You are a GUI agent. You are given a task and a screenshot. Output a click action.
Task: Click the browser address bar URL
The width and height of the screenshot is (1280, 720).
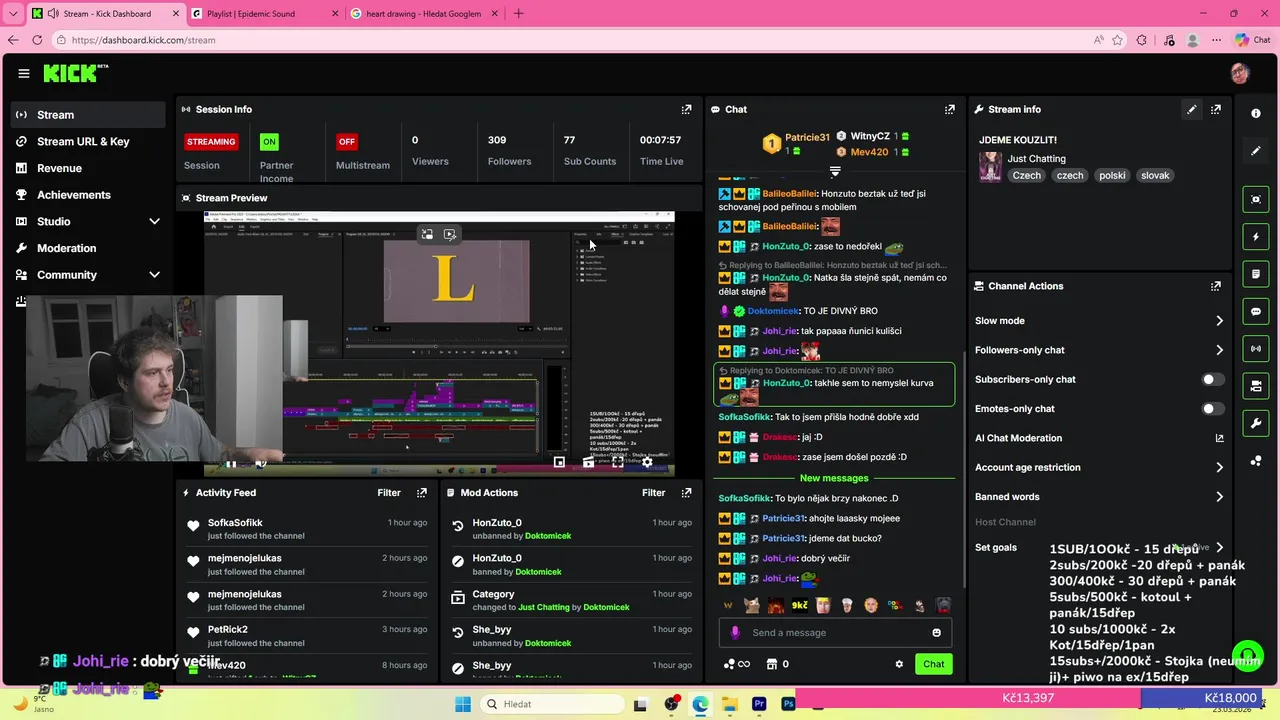143,40
